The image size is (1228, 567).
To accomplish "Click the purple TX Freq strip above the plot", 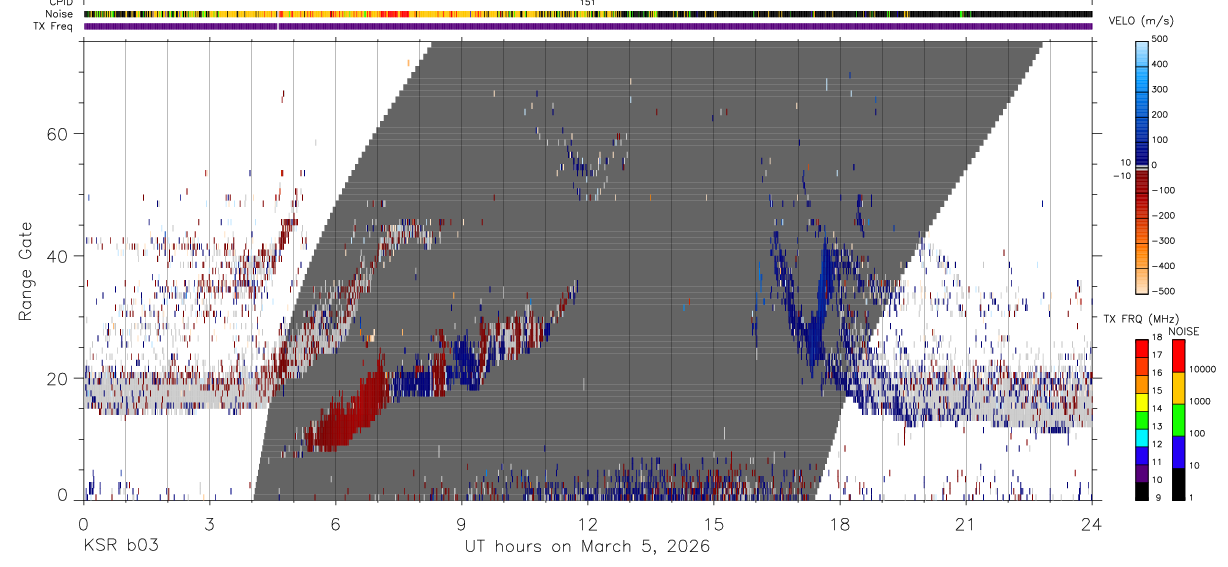I will point(587,26).
